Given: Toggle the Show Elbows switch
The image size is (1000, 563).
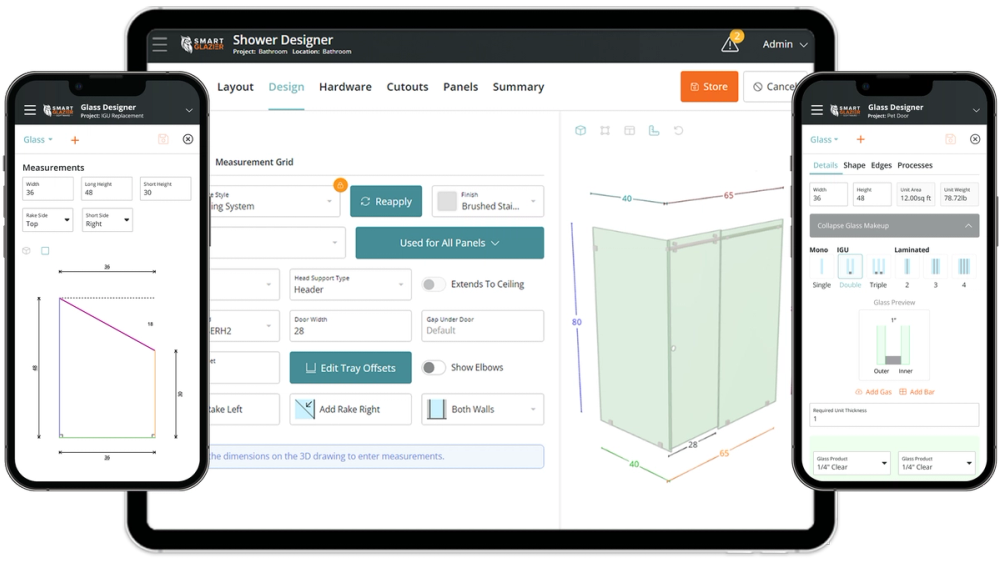Looking at the screenshot, I should click(x=434, y=367).
